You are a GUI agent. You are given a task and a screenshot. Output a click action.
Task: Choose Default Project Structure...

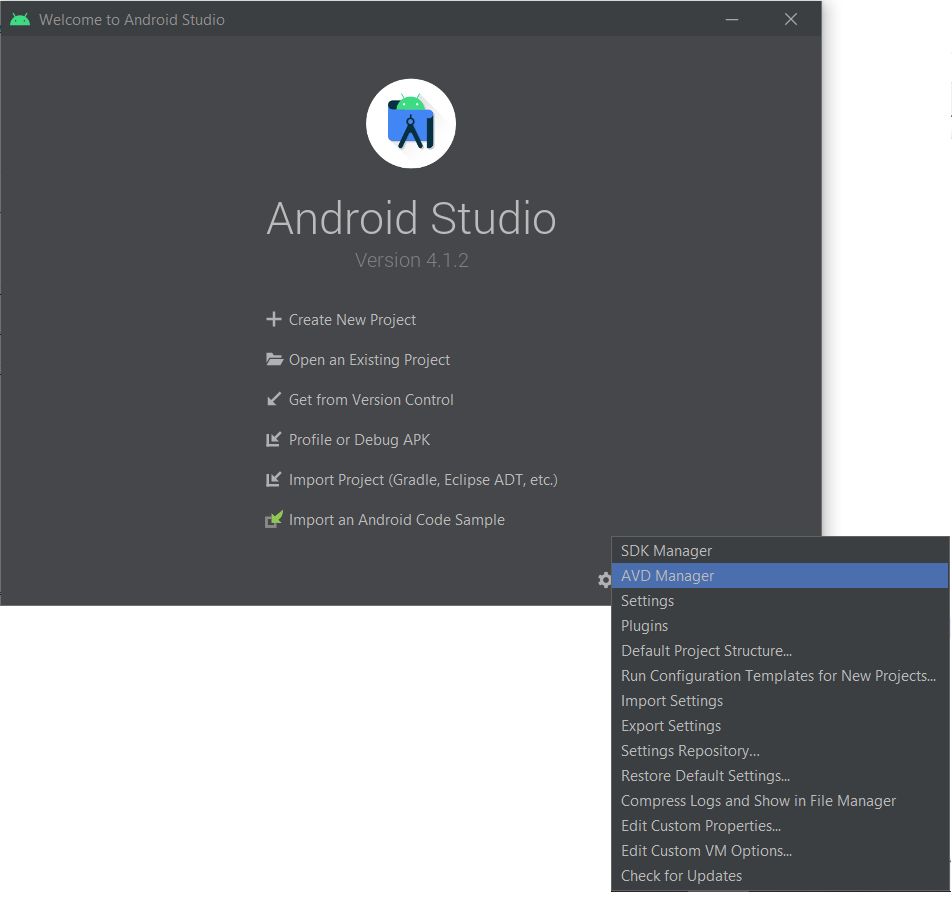[x=780, y=651]
